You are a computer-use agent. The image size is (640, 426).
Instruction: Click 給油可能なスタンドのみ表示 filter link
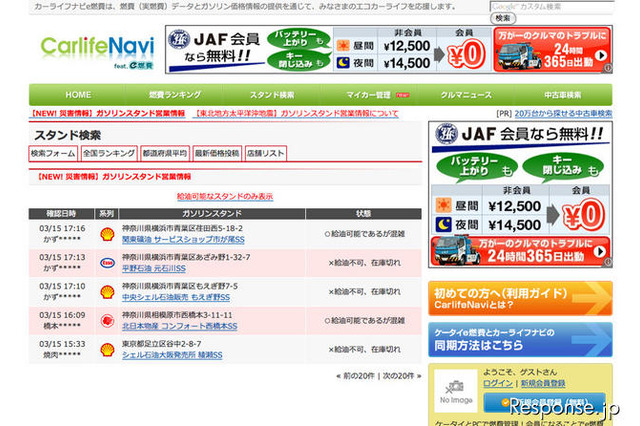click(x=225, y=197)
